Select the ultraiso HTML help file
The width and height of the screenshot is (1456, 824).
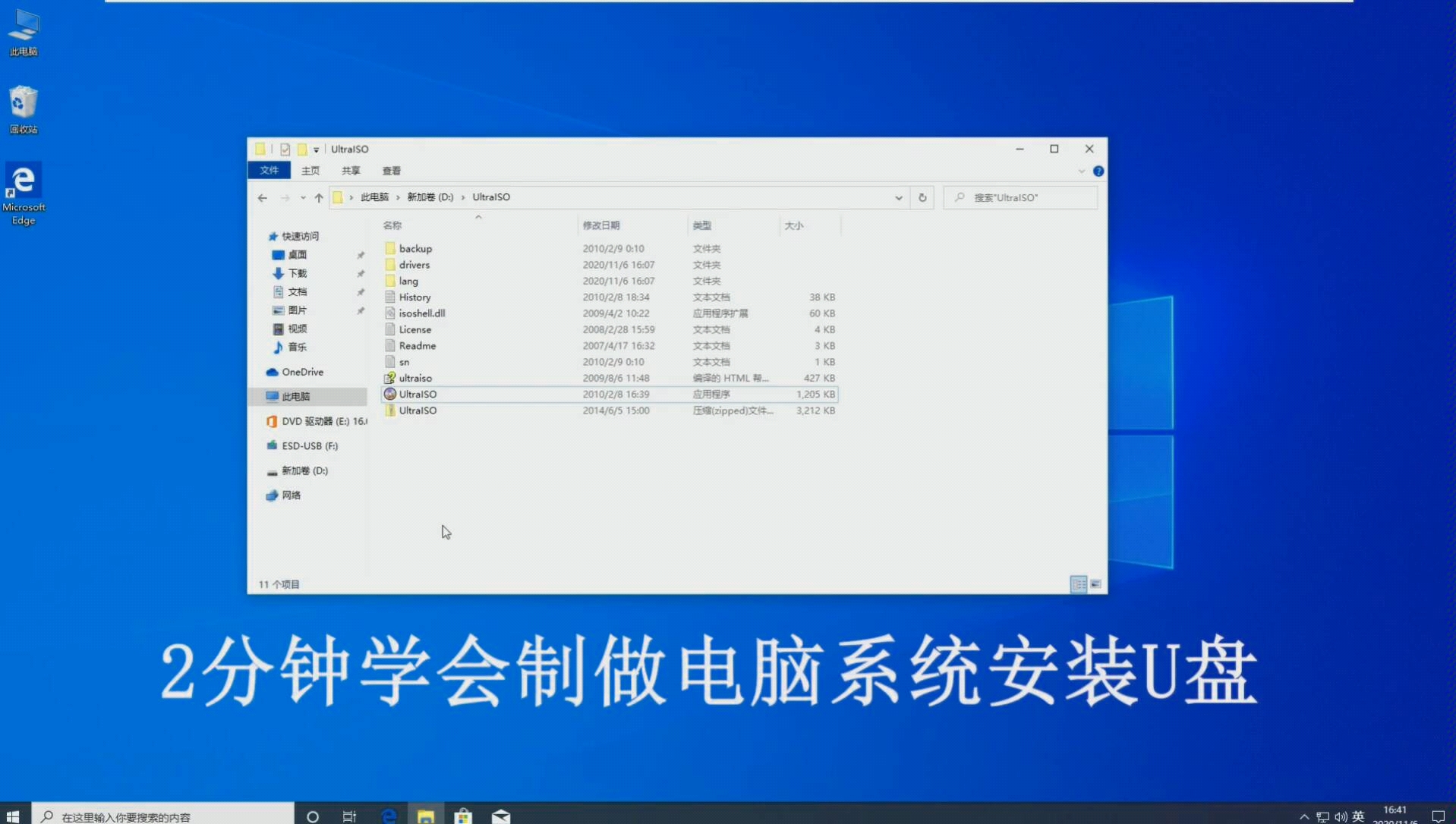point(609,379)
